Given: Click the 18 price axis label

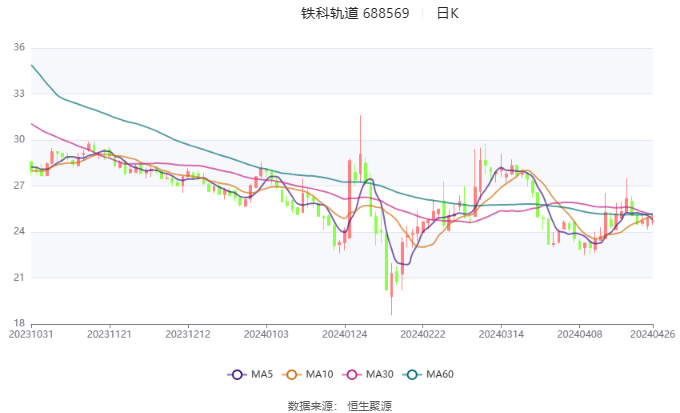Looking at the screenshot, I should [x=19, y=323].
